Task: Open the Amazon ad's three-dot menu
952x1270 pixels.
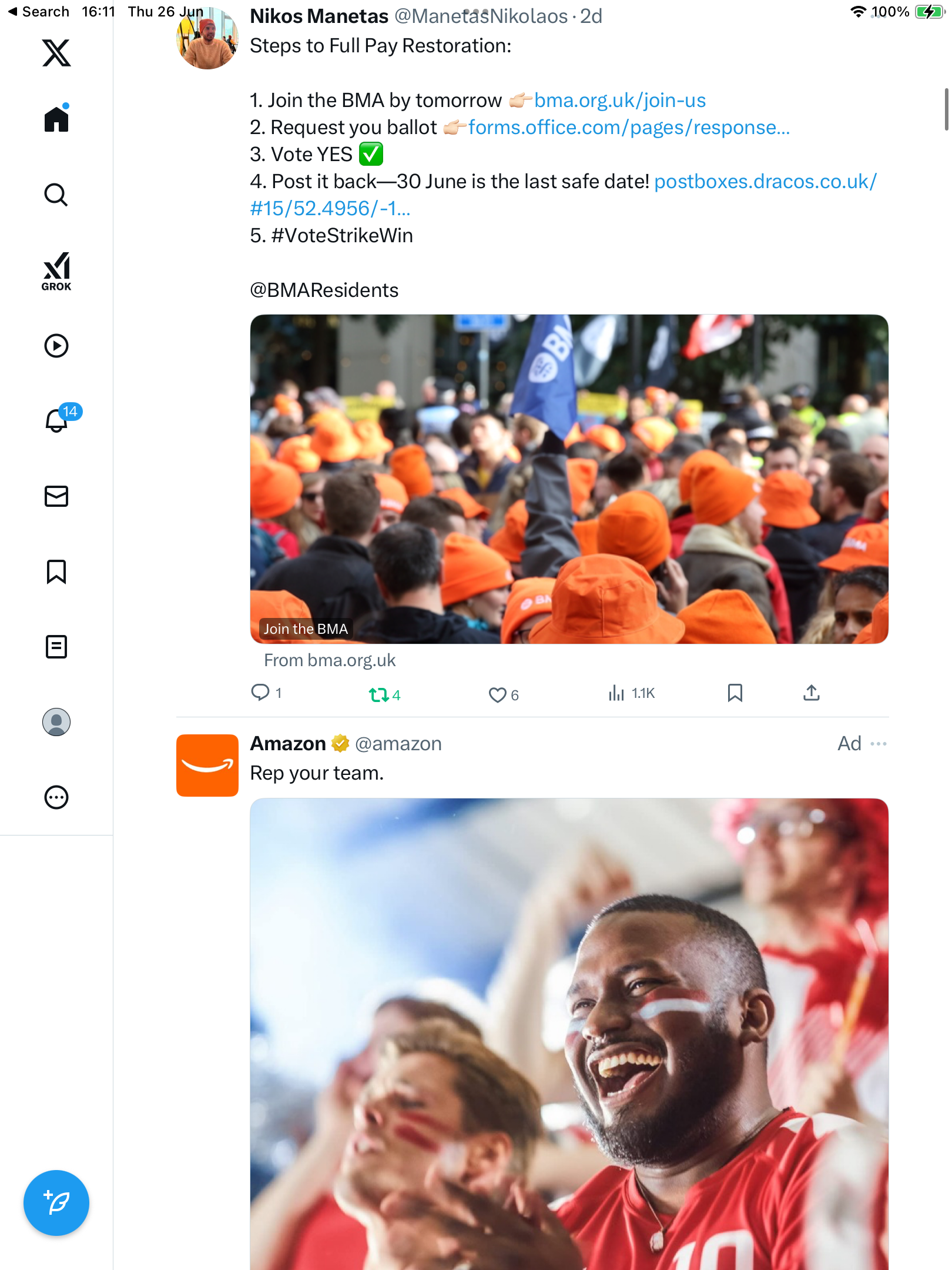Action: tap(879, 744)
